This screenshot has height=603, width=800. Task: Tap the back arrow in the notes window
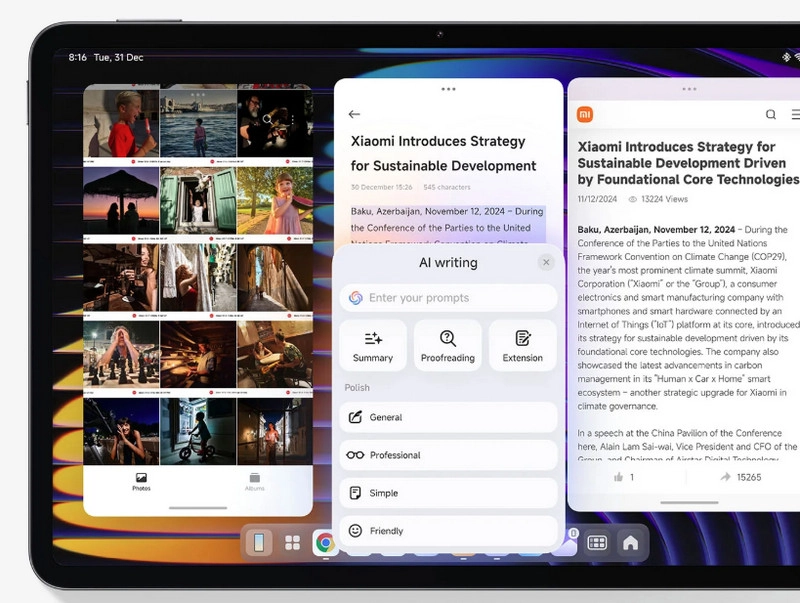(354, 114)
